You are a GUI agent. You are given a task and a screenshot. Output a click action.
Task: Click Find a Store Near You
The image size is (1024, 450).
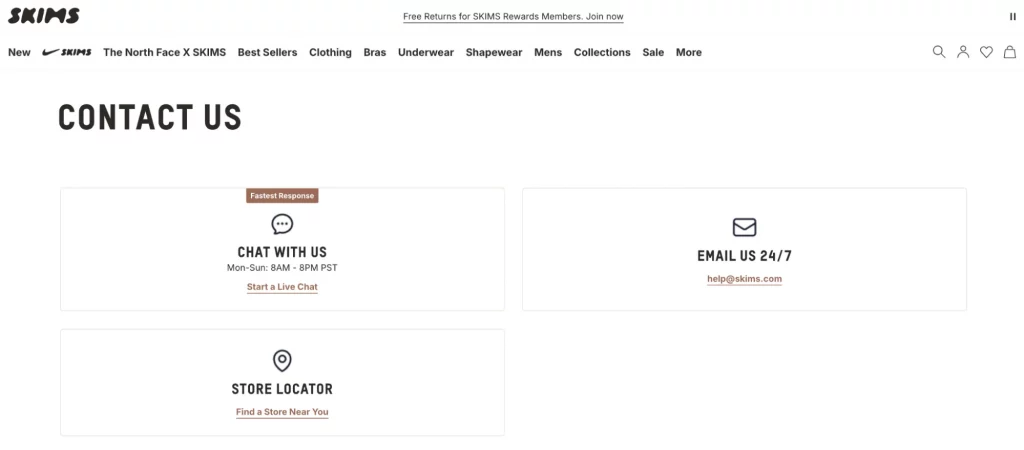point(282,412)
